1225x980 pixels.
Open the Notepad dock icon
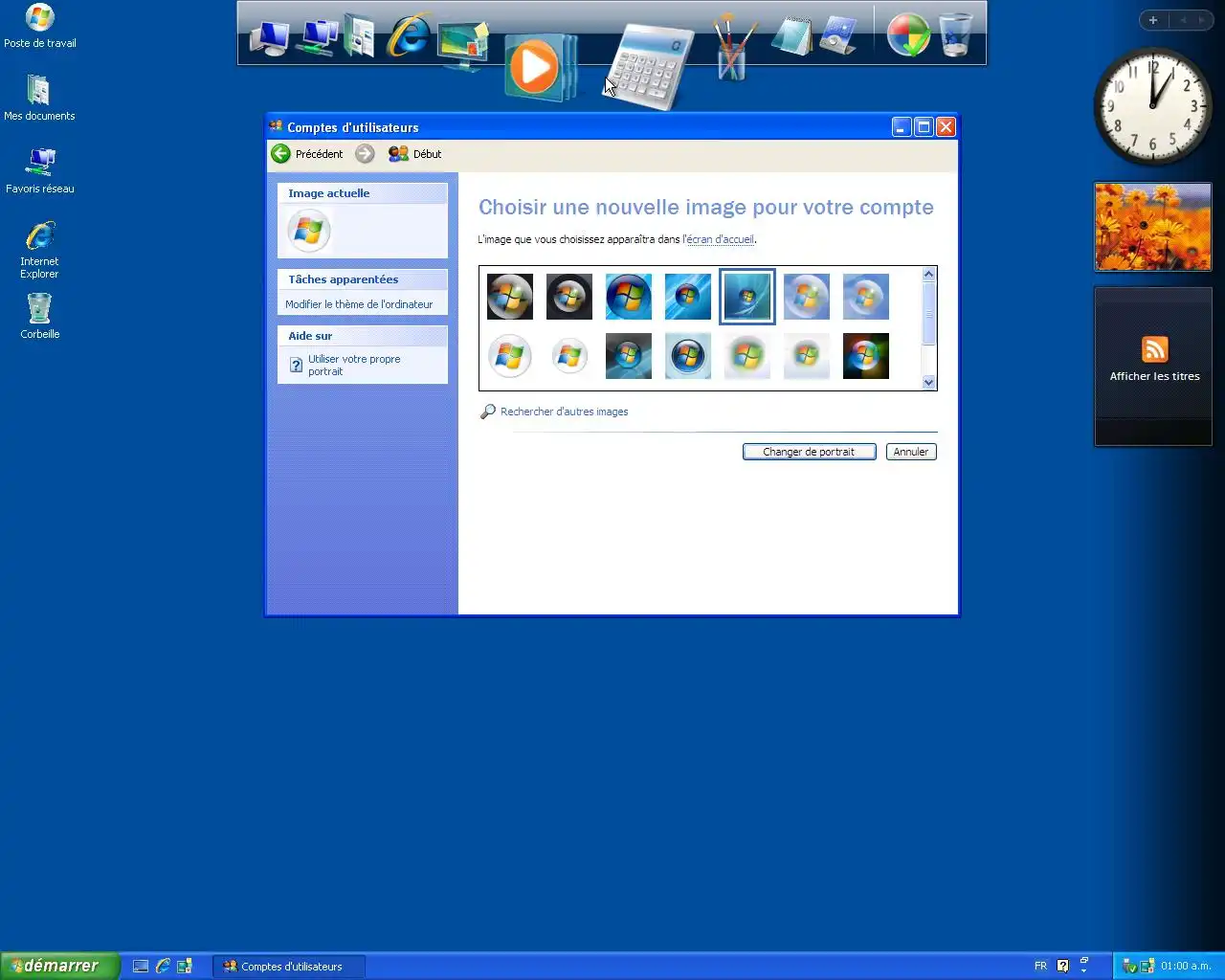pos(792,36)
